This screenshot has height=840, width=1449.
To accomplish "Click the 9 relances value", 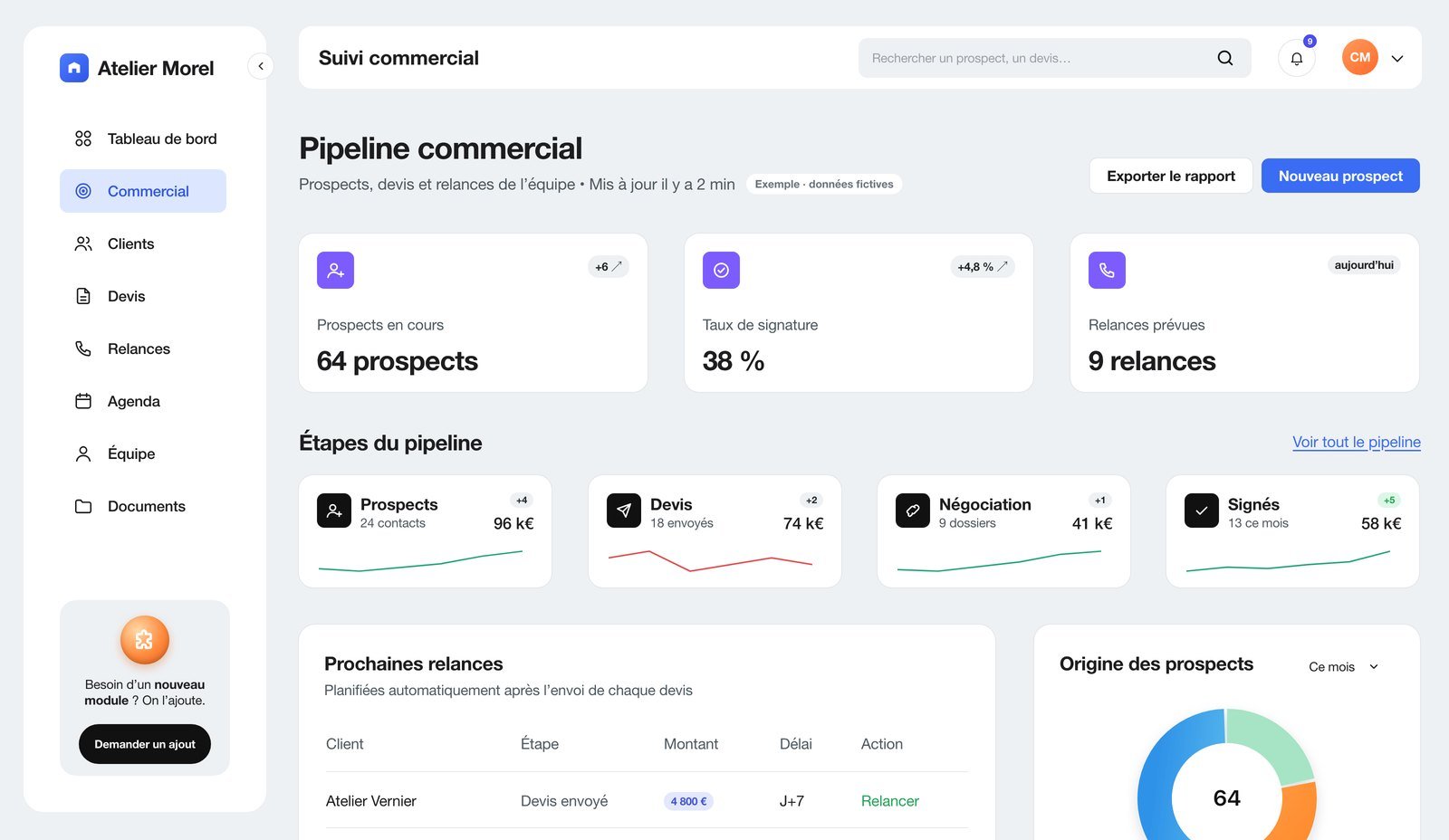I will 1152,361.
